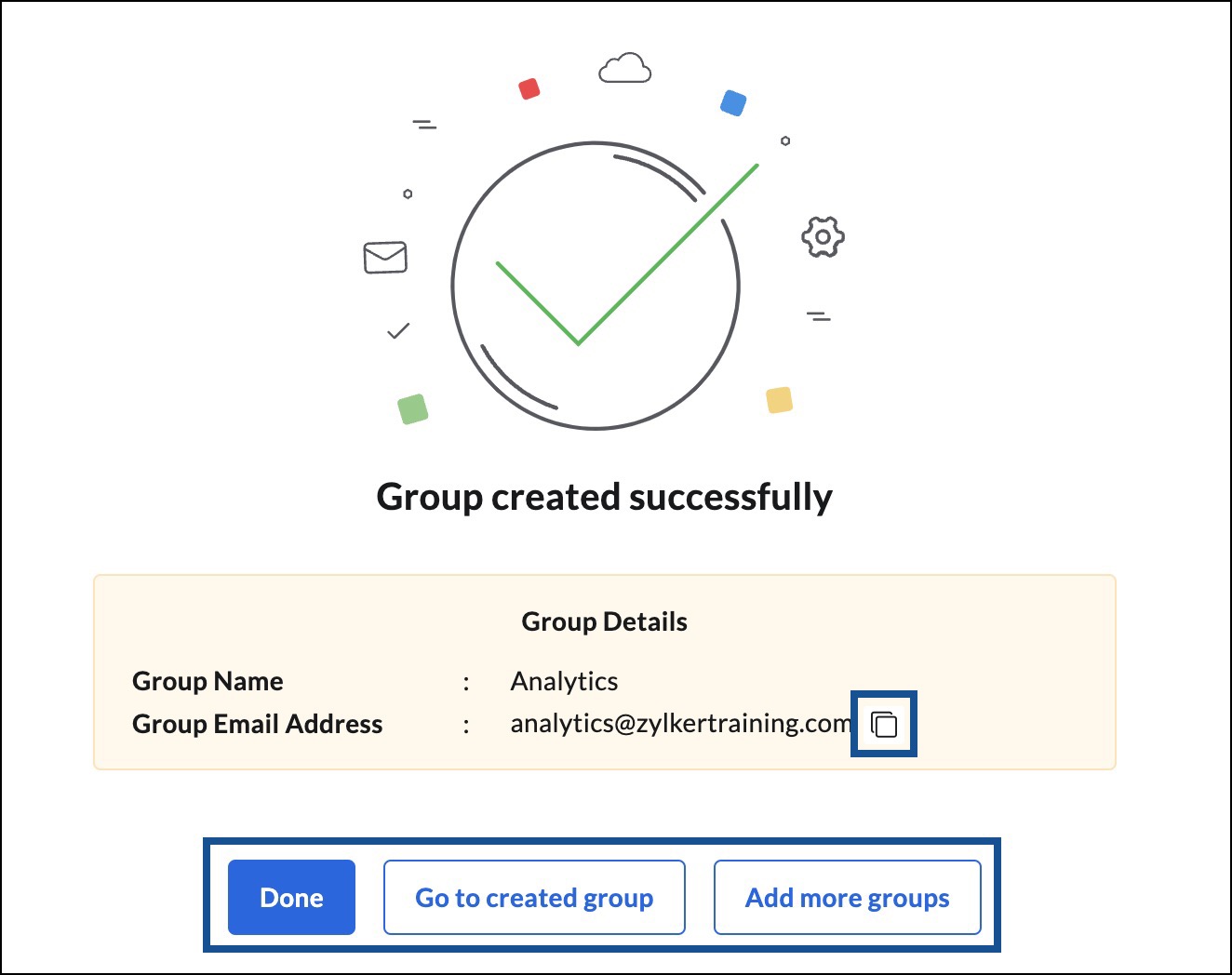This screenshot has height=975, width=1232.
Task: Select the analytics@zylkertraining.com email text
Action: pos(679,724)
